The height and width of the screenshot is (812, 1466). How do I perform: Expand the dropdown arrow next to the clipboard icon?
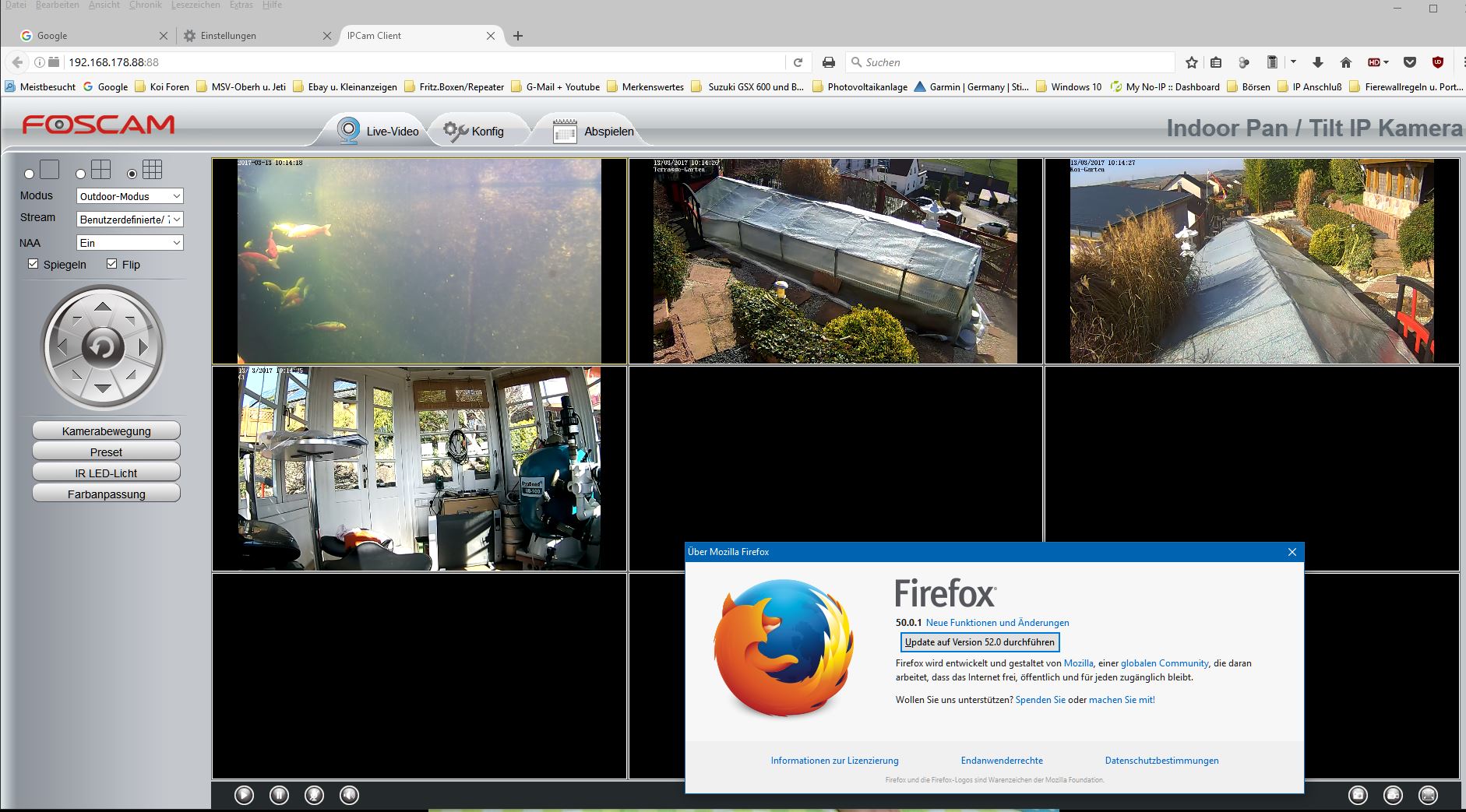point(1293,62)
